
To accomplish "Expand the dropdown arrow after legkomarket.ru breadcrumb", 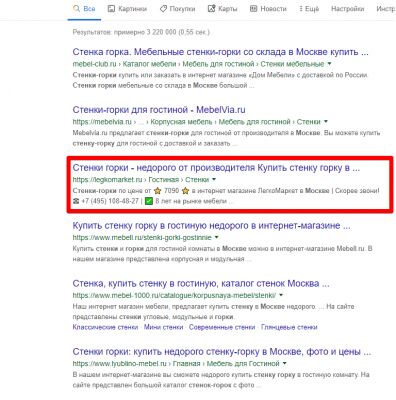I will [214, 180].
